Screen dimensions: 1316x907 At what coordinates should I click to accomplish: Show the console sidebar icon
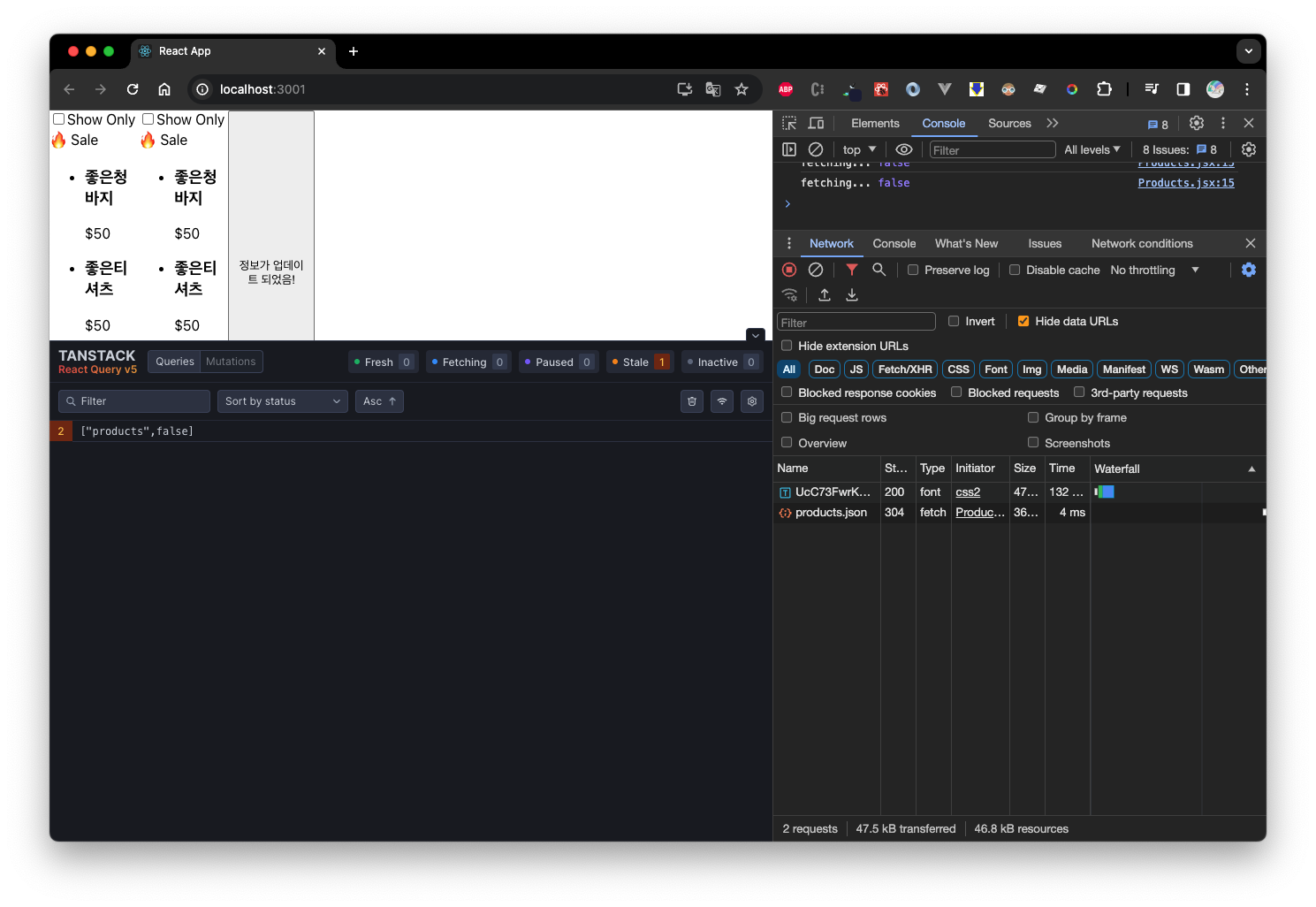[789, 149]
